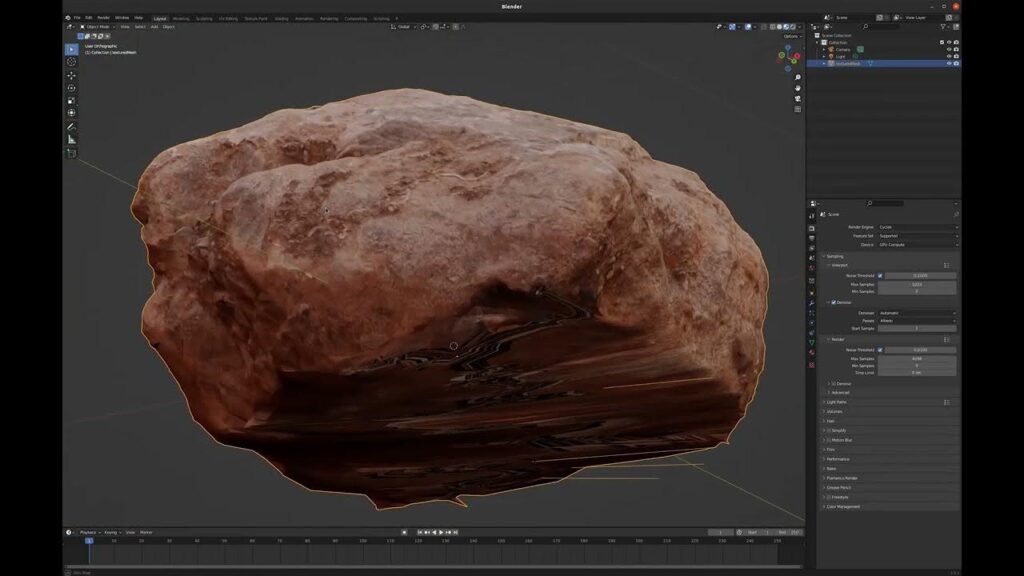1024x576 pixels.
Task: Click the Max Samples field under Render
Action: [917, 358]
